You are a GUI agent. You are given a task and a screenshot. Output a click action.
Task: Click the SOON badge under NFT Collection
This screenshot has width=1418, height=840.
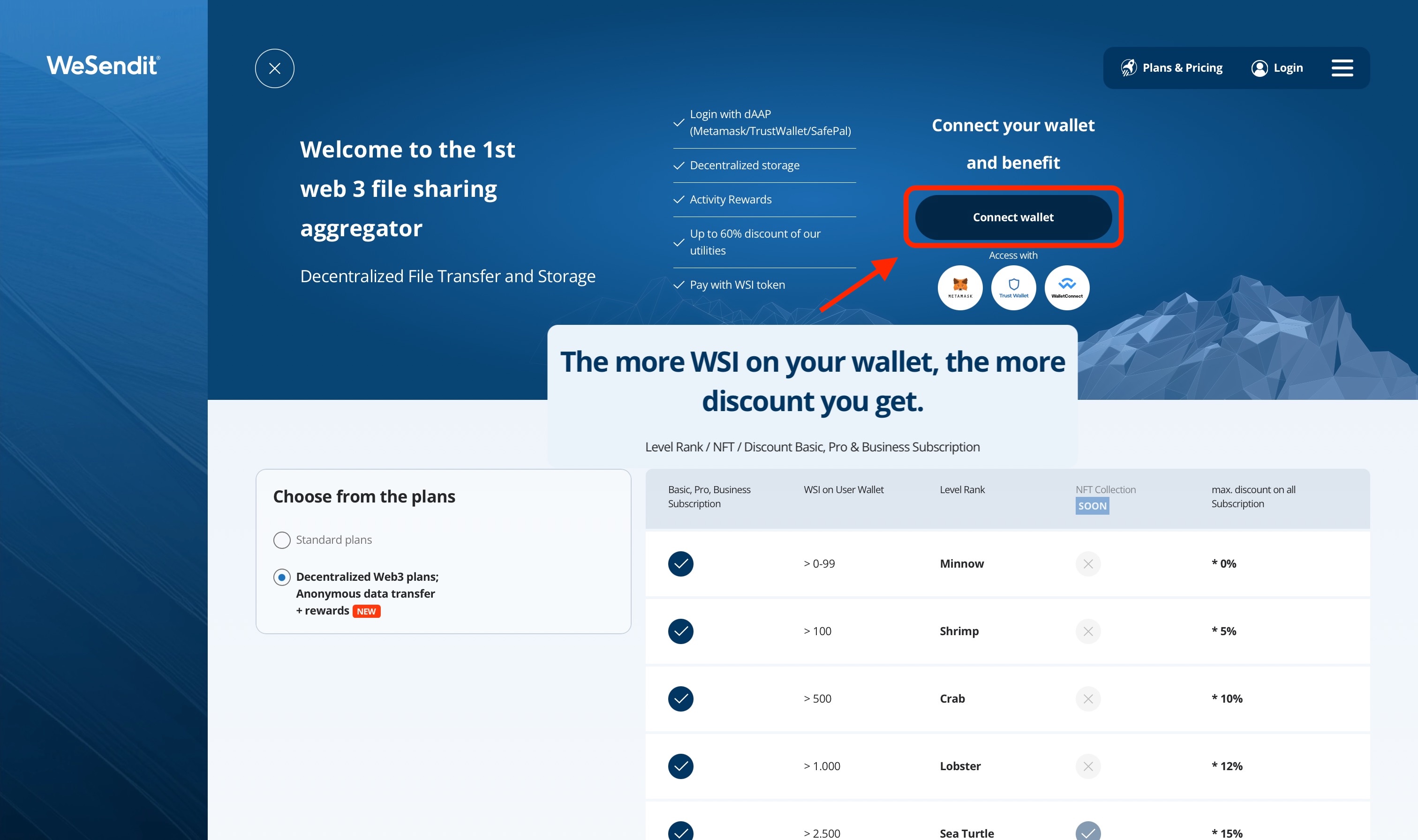click(1092, 506)
